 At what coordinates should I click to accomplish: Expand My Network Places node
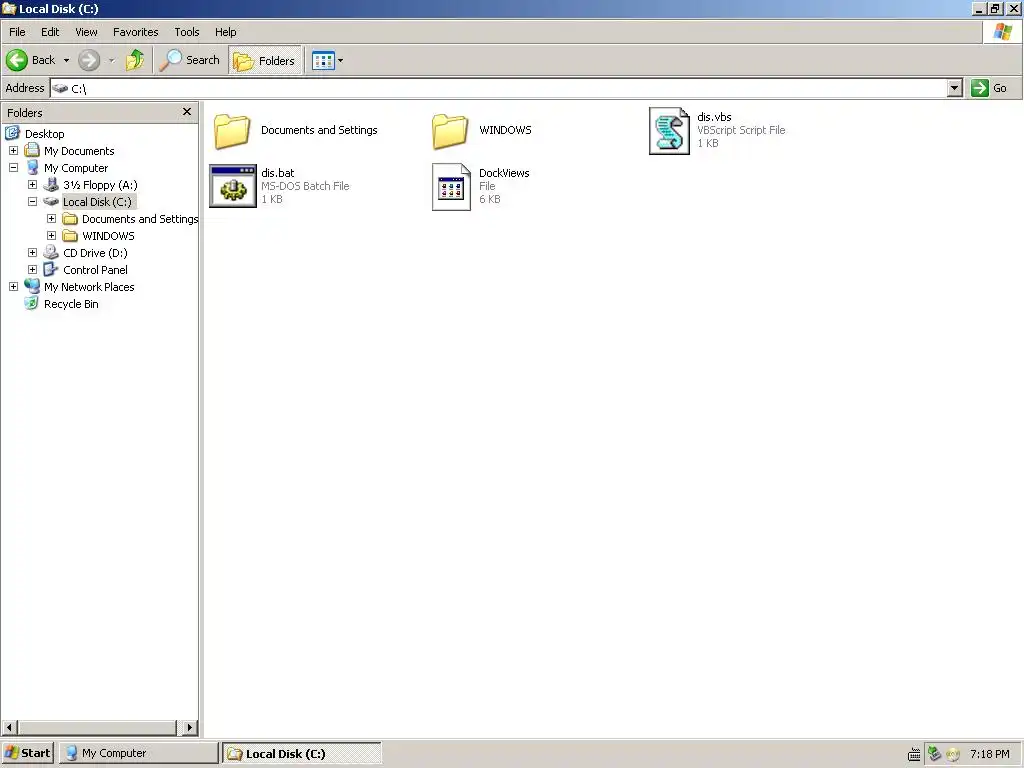click(13, 287)
